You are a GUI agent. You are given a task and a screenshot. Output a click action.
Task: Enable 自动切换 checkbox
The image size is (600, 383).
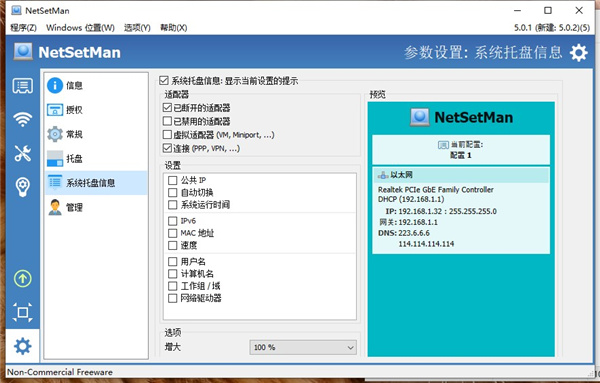click(173, 192)
